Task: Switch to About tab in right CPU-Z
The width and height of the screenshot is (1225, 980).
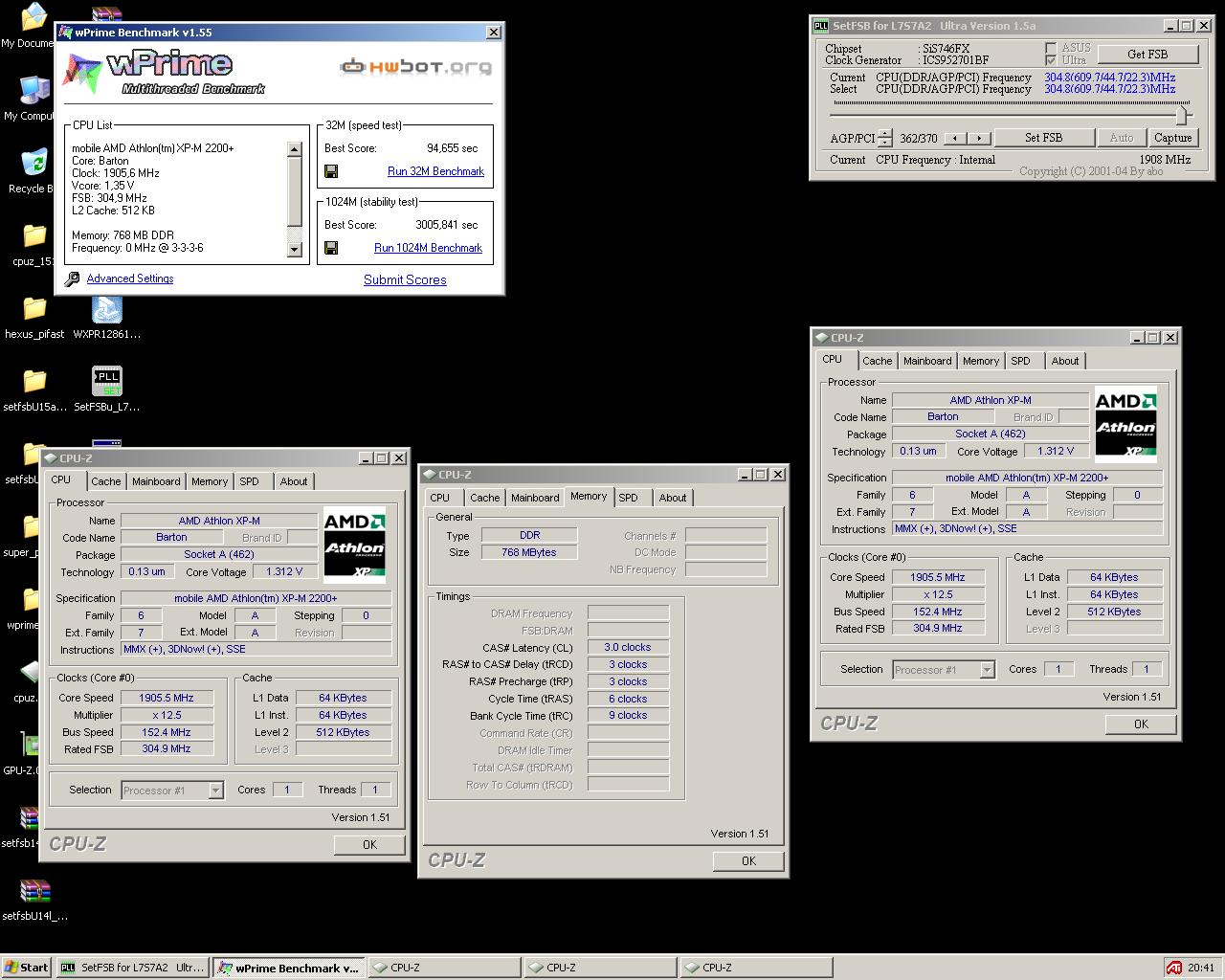Action: [1065, 361]
